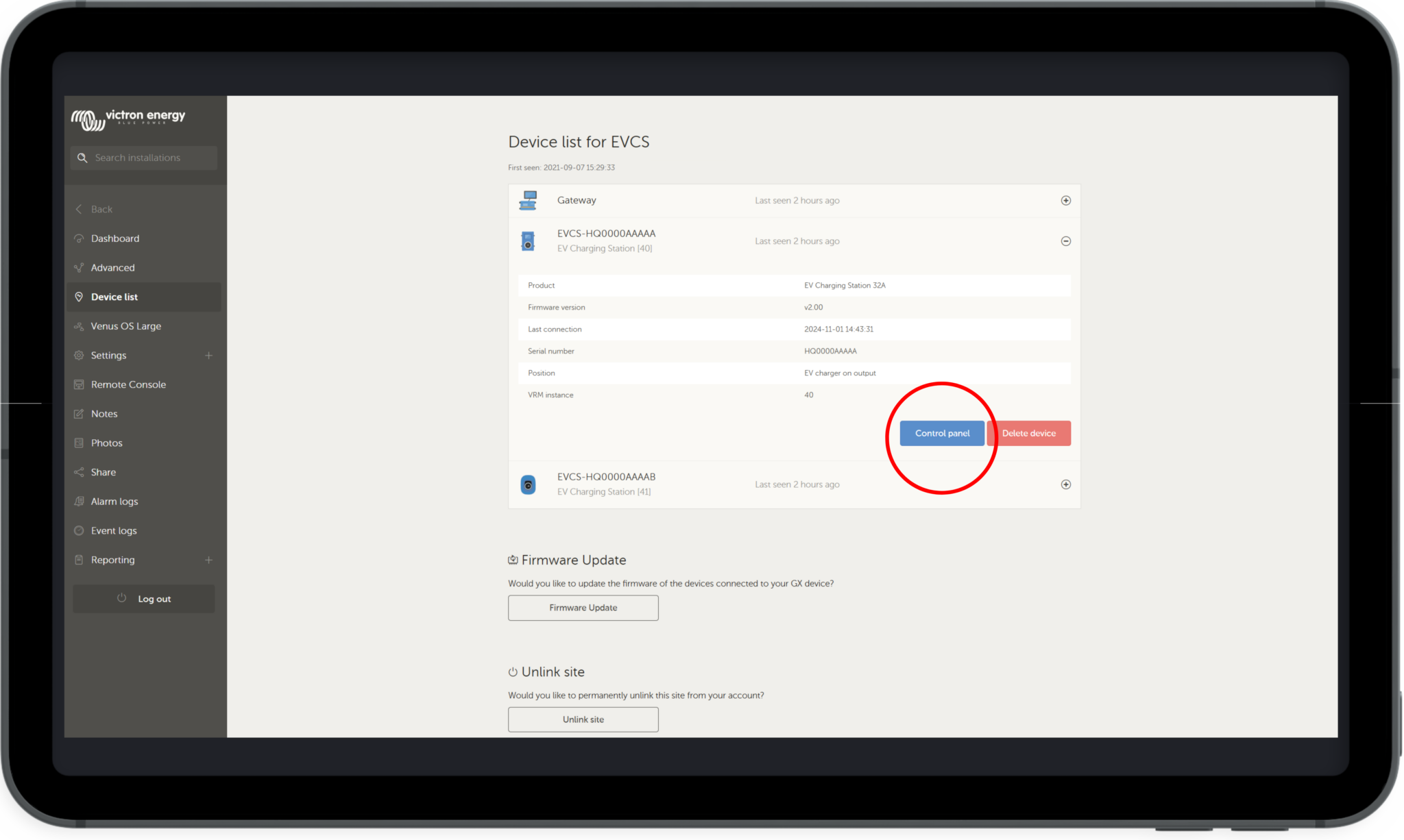Click the EVCS-HQ0000AAAAA charging station icon
Image resolution: width=1404 pixels, height=840 pixels.
[528, 240]
